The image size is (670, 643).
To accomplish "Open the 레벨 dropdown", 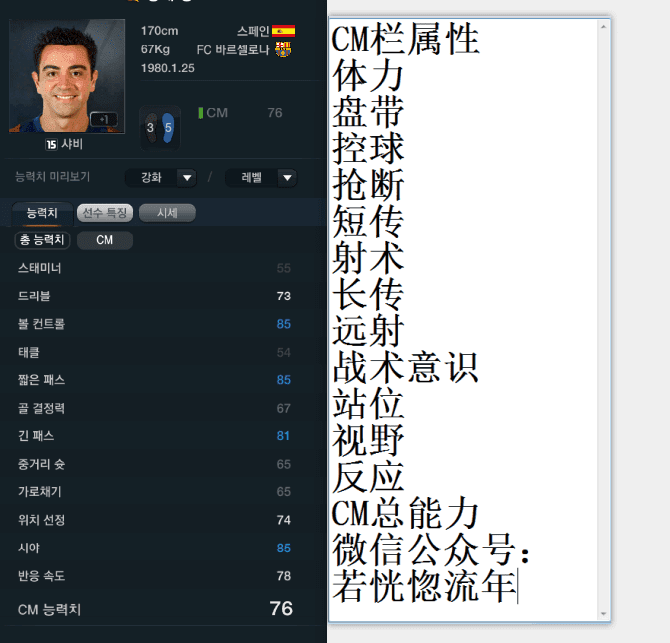I will [261, 178].
